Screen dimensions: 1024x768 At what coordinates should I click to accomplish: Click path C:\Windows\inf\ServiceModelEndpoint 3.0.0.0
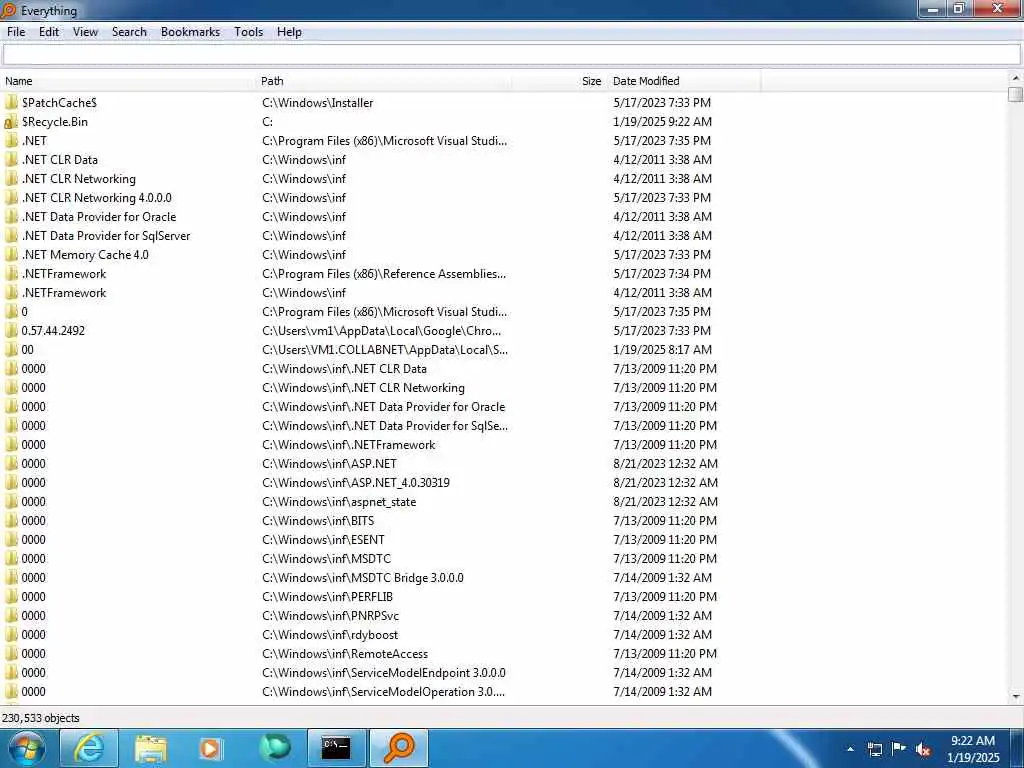point(383,673)
